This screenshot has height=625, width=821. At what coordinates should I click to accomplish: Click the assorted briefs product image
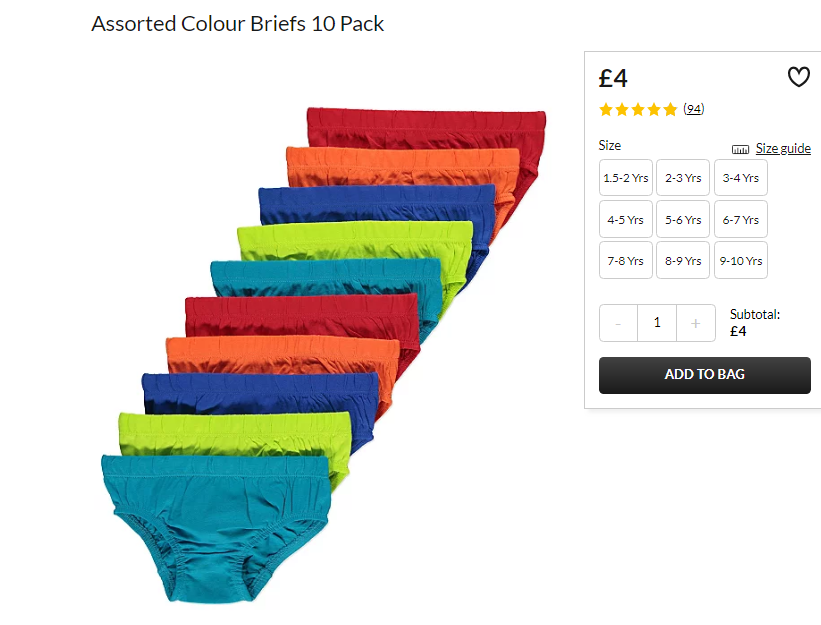coord(324,355)
